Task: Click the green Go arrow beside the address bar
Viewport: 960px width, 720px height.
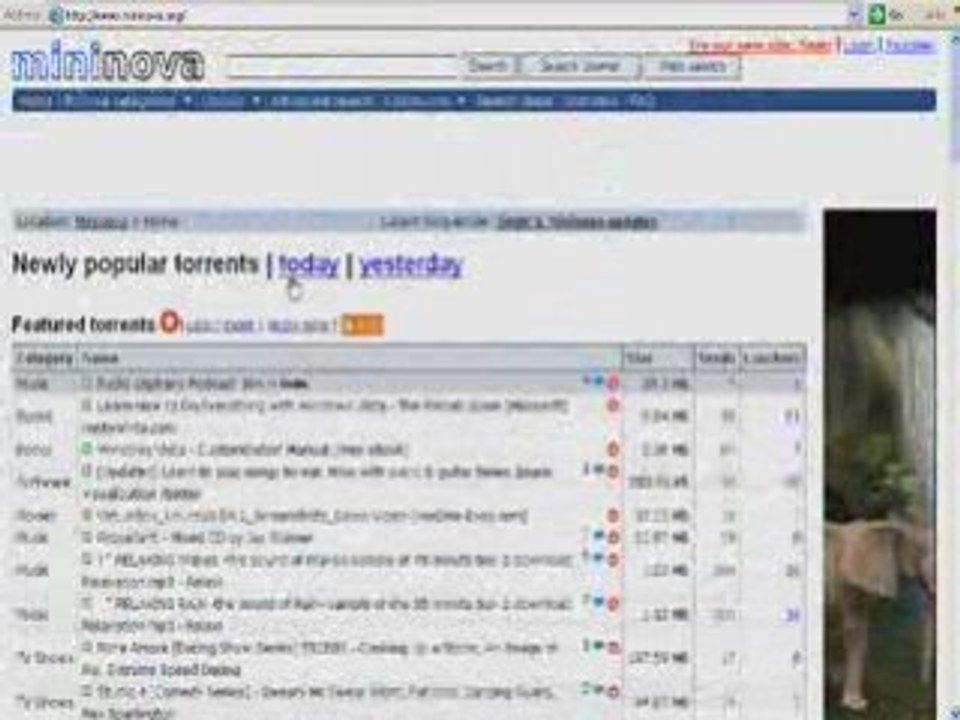Action: (877, 13)
